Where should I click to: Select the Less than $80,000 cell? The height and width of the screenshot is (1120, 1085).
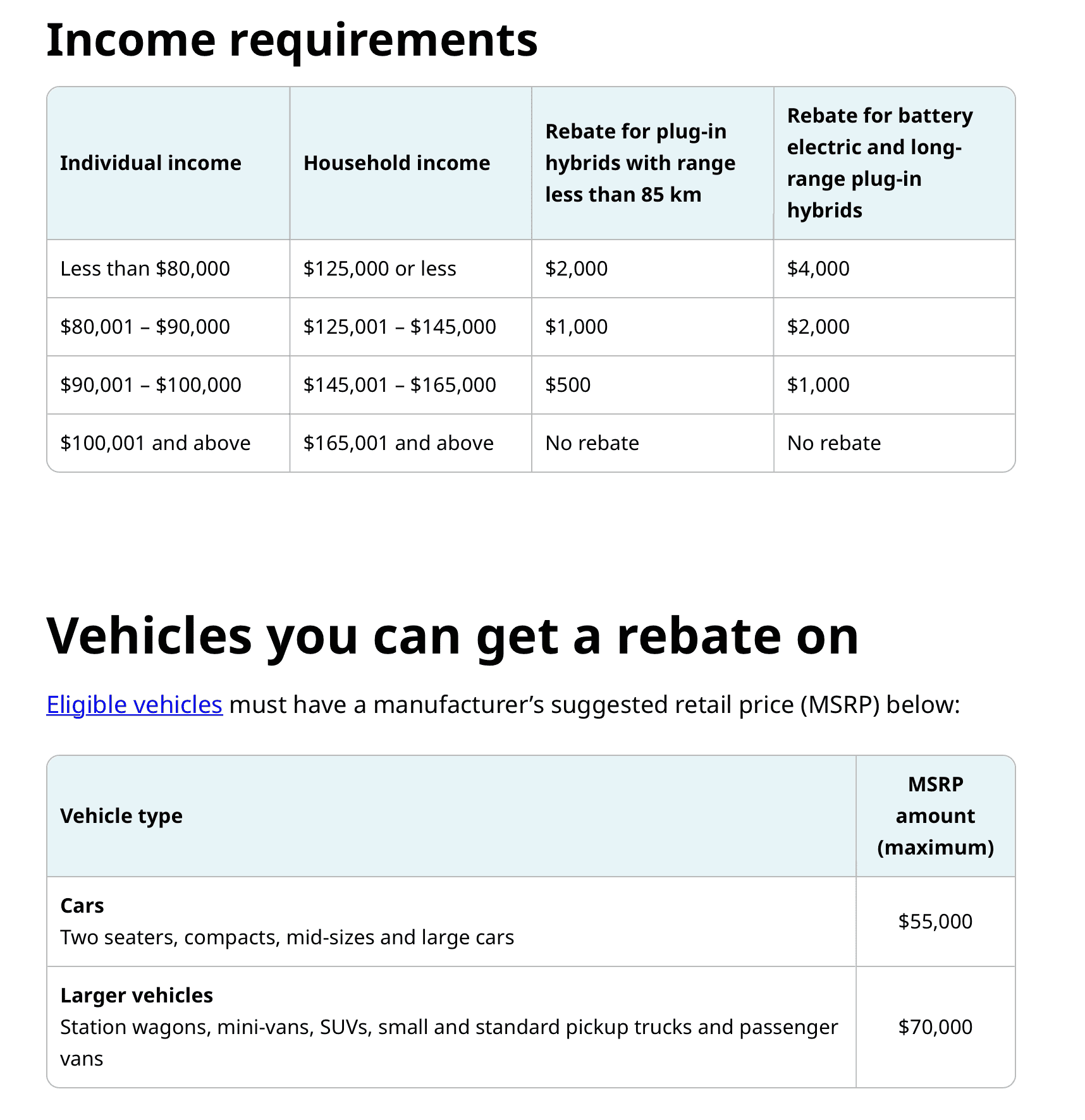[x=145, y=269]
